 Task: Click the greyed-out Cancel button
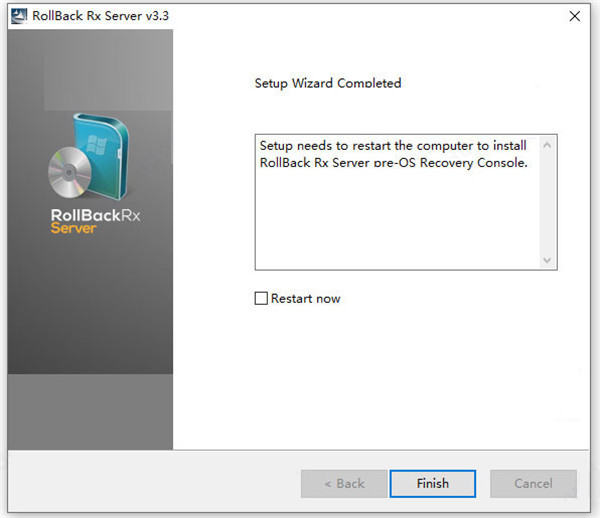533,484
